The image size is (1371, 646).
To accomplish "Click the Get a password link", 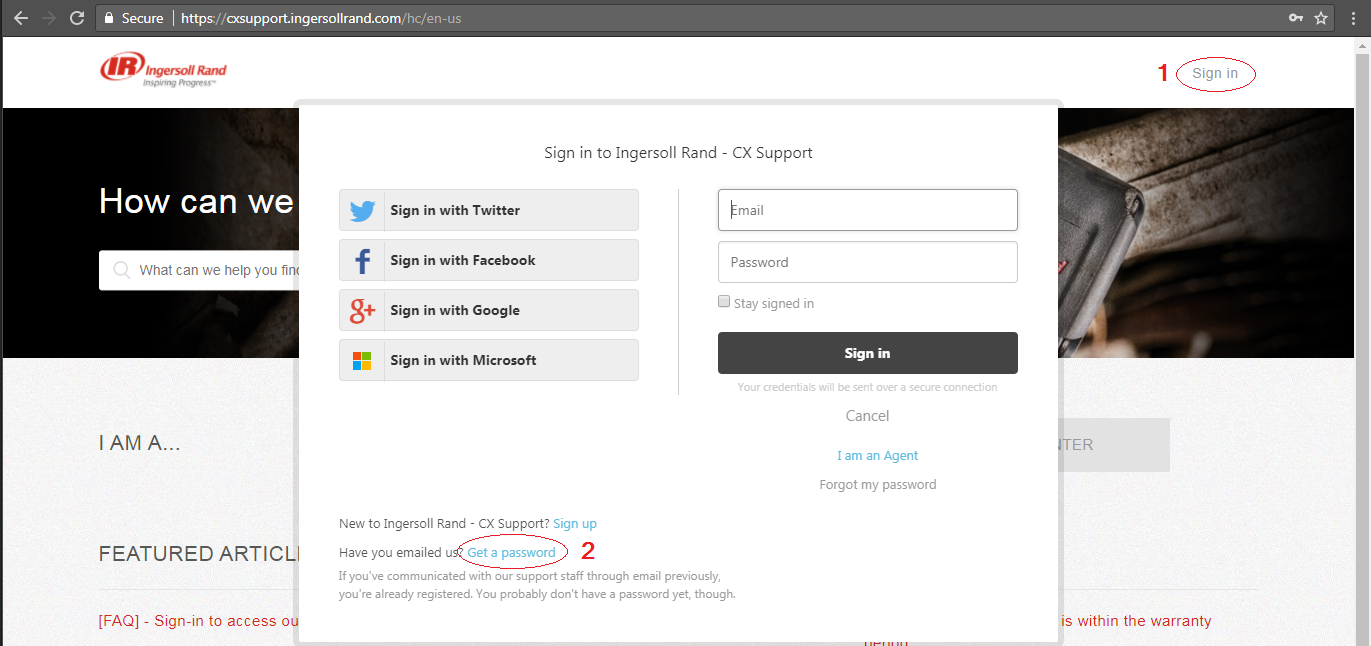I will (512, 553).
